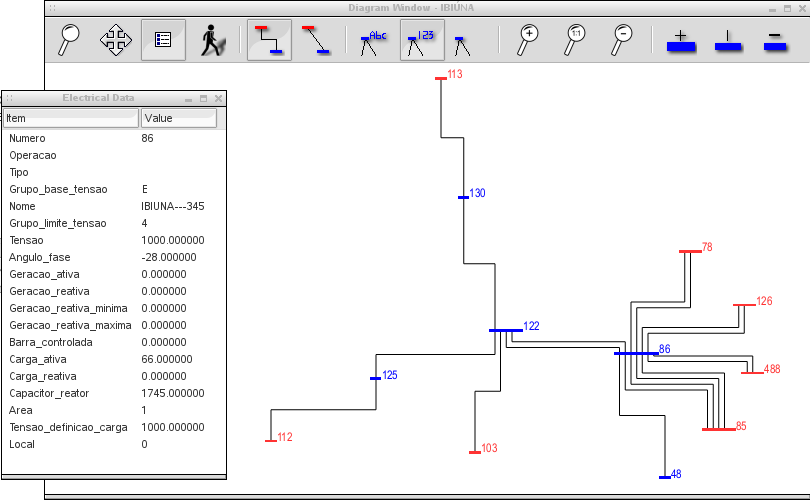Viewport: 810px width, 500px height.
Task: Select the walking person navigate tool
Action: [212, 40]
